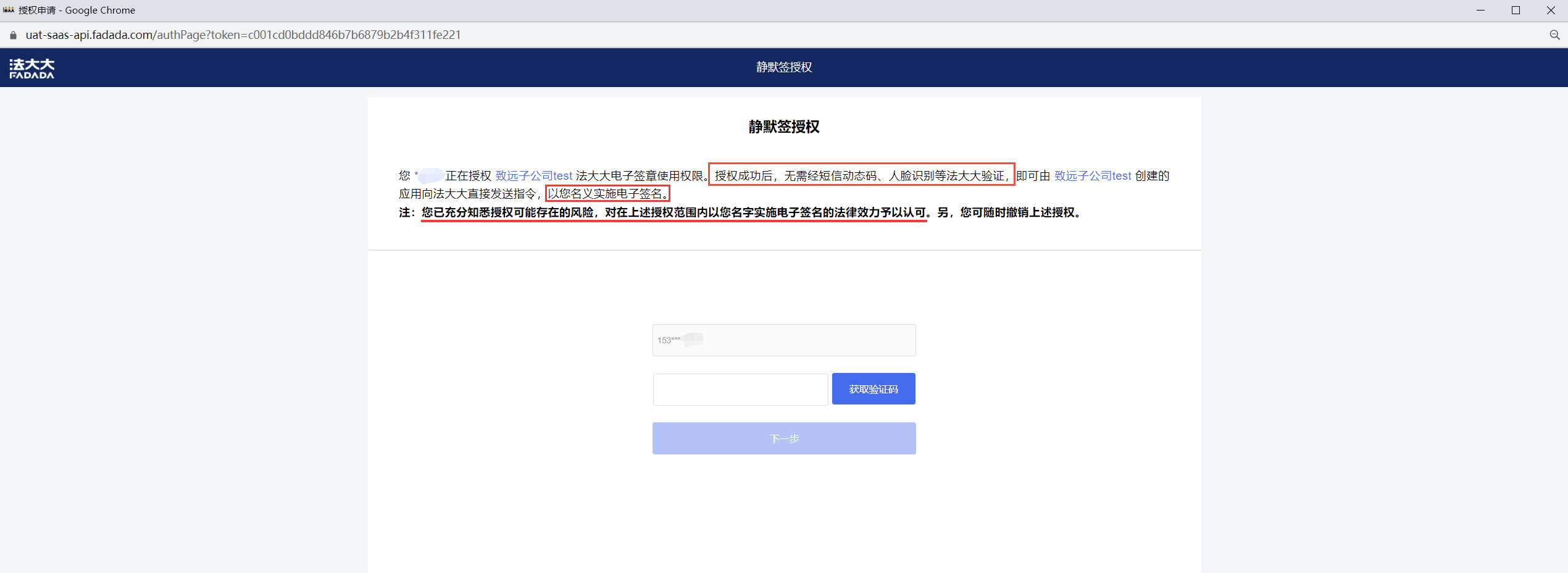
Task: Click the bold note text 您可随时撤销上述授权
Action: [1017, 212]
